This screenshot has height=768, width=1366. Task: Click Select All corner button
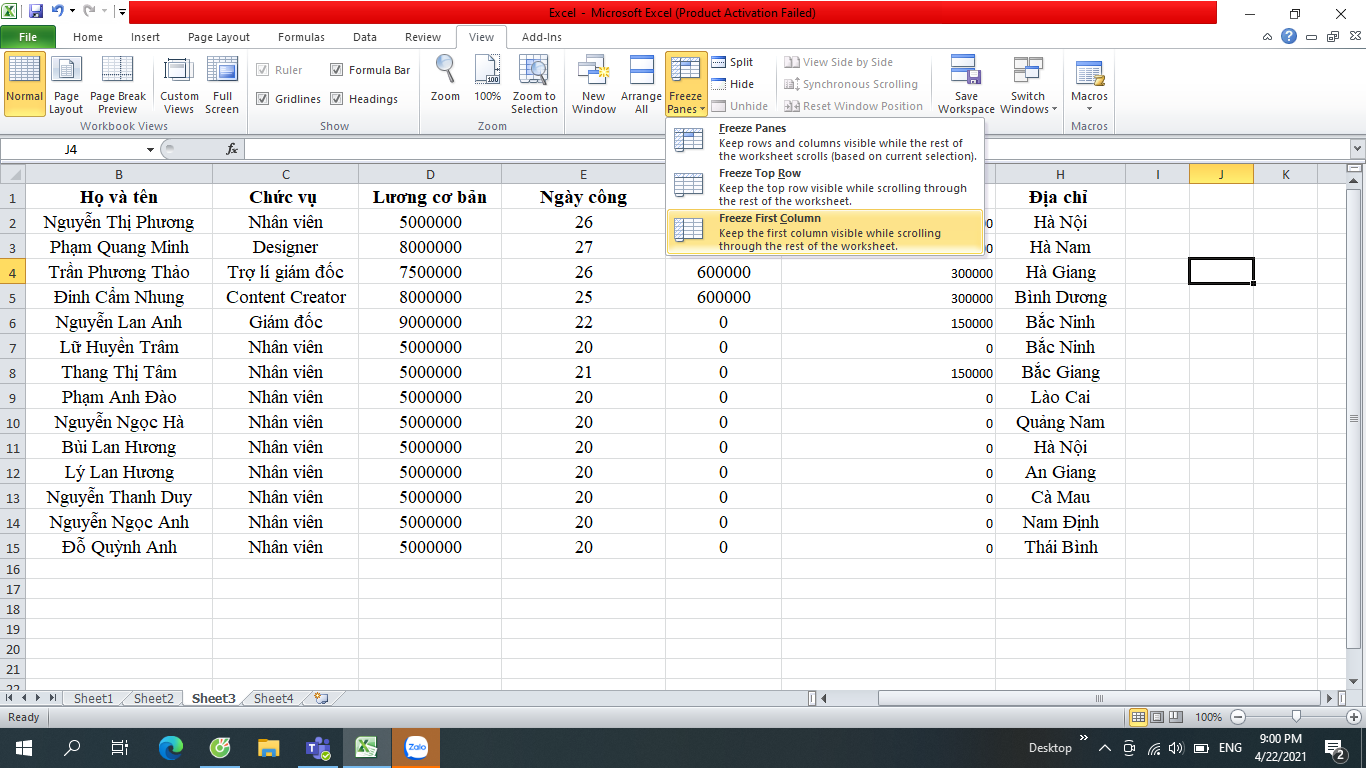(x=13, y=174)
